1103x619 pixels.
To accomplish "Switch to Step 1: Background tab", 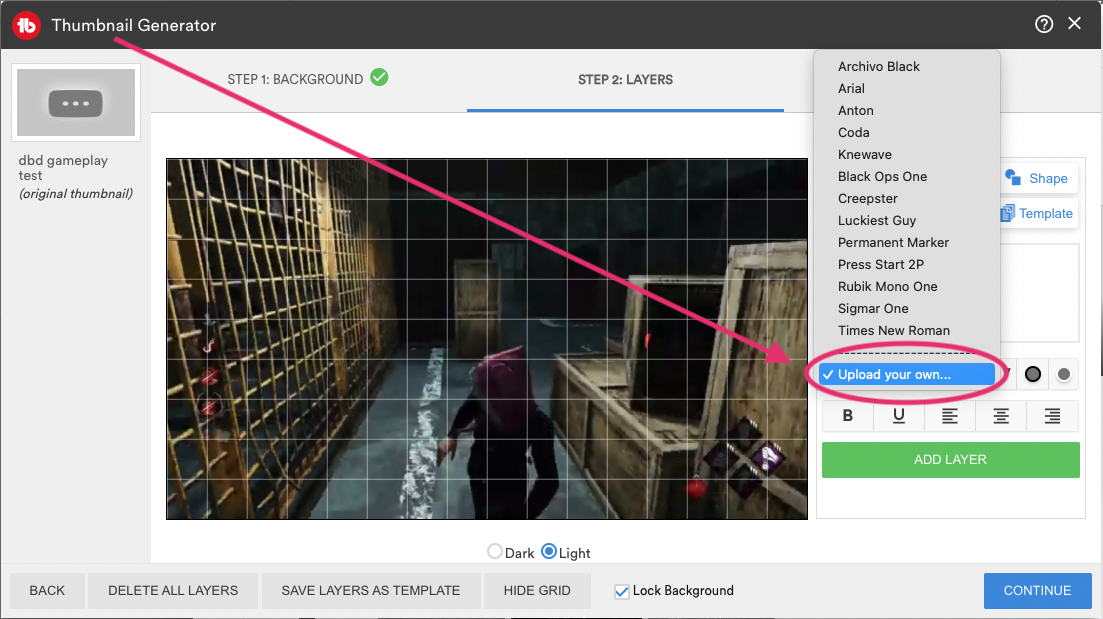I will (307, 79).
